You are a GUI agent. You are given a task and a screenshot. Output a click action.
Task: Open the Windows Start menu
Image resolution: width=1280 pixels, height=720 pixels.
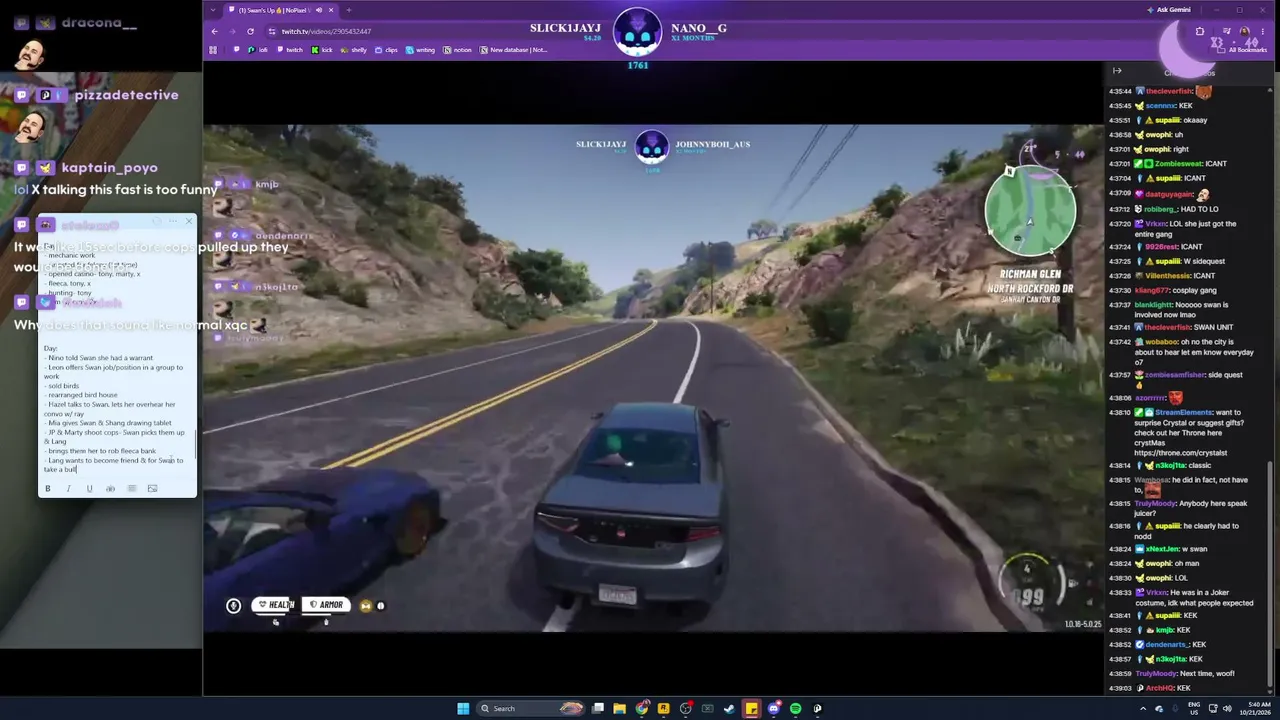(x=463, y=708)
